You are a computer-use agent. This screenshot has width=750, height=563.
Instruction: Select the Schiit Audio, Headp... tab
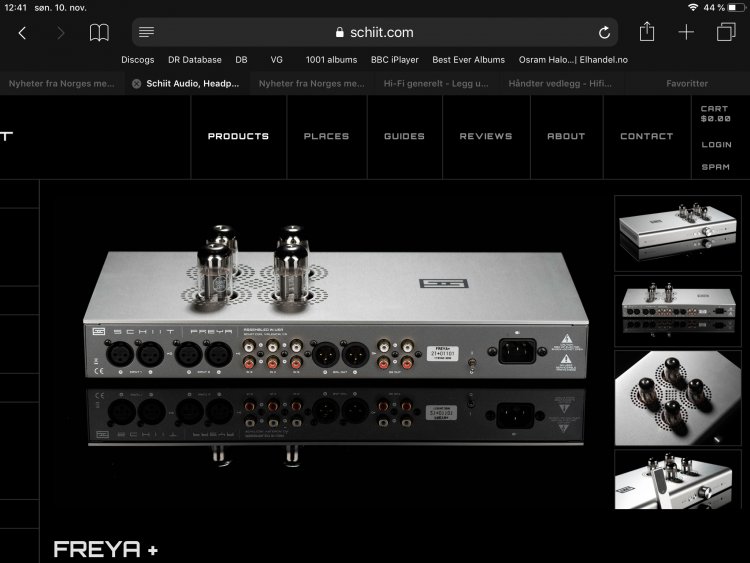point(188,83)
